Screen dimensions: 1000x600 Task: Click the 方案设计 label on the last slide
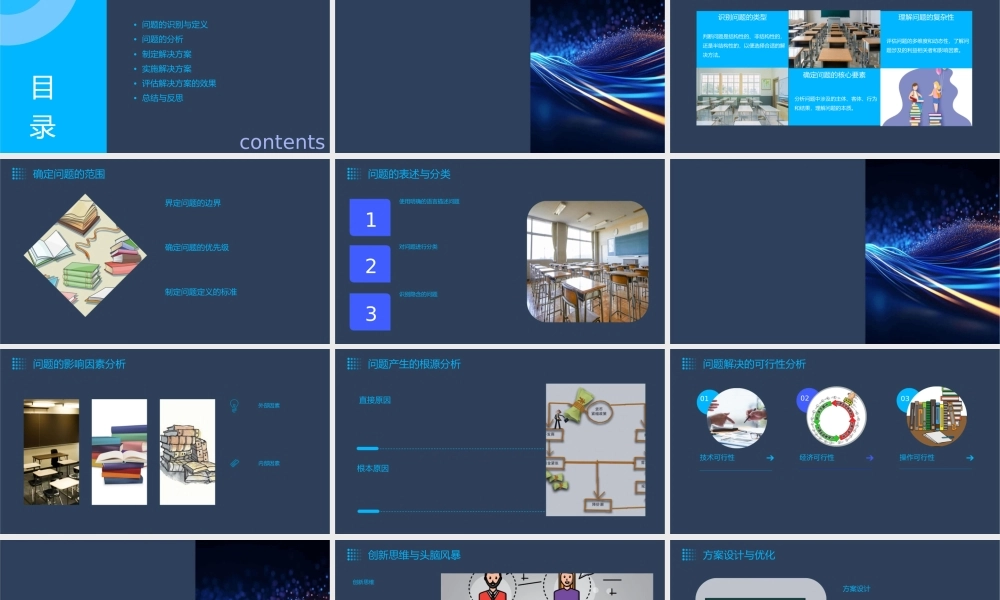pyautogui.click(x=856, y=589)
